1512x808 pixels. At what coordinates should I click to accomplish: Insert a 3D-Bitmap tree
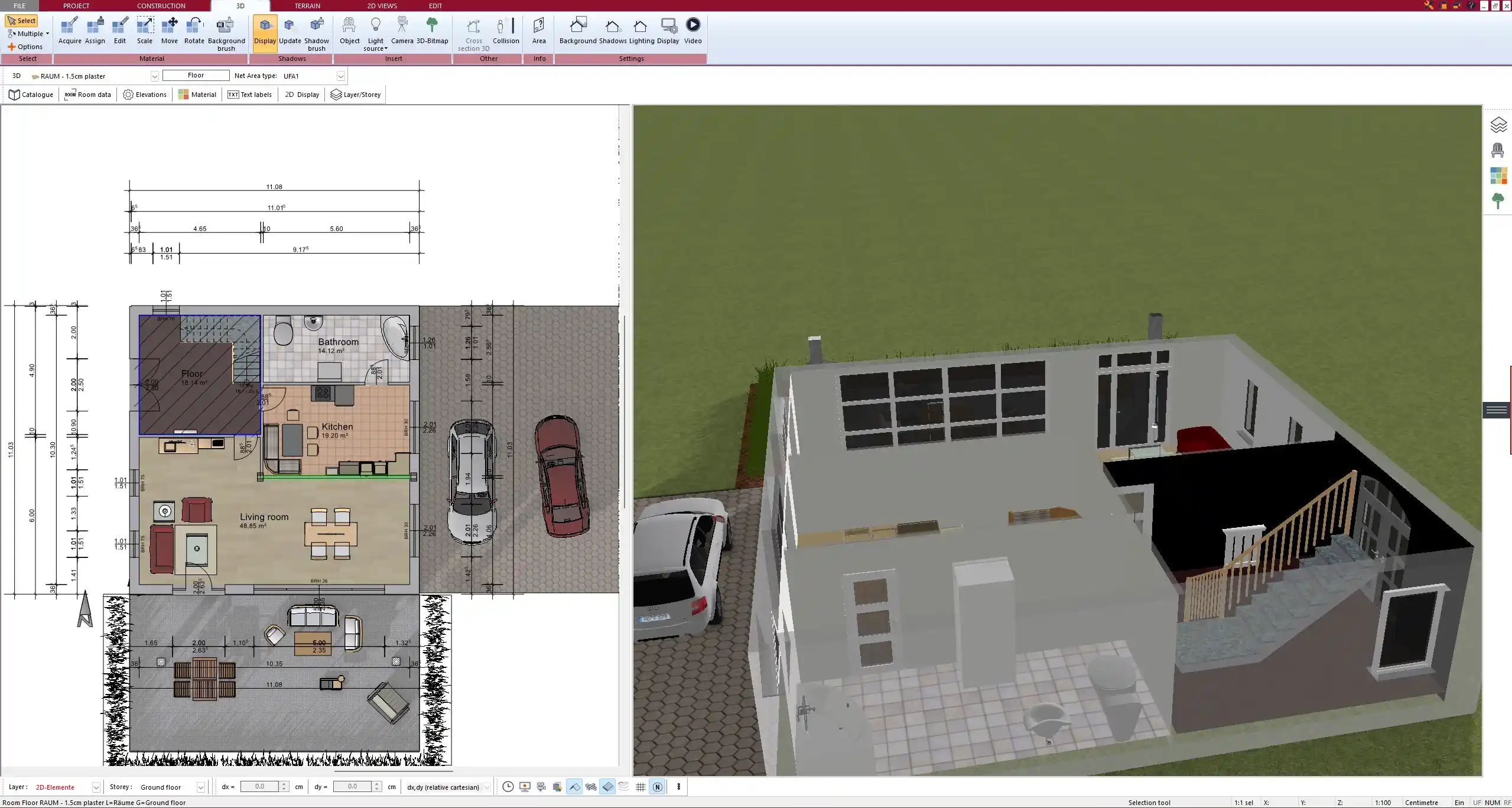(433, 31)
